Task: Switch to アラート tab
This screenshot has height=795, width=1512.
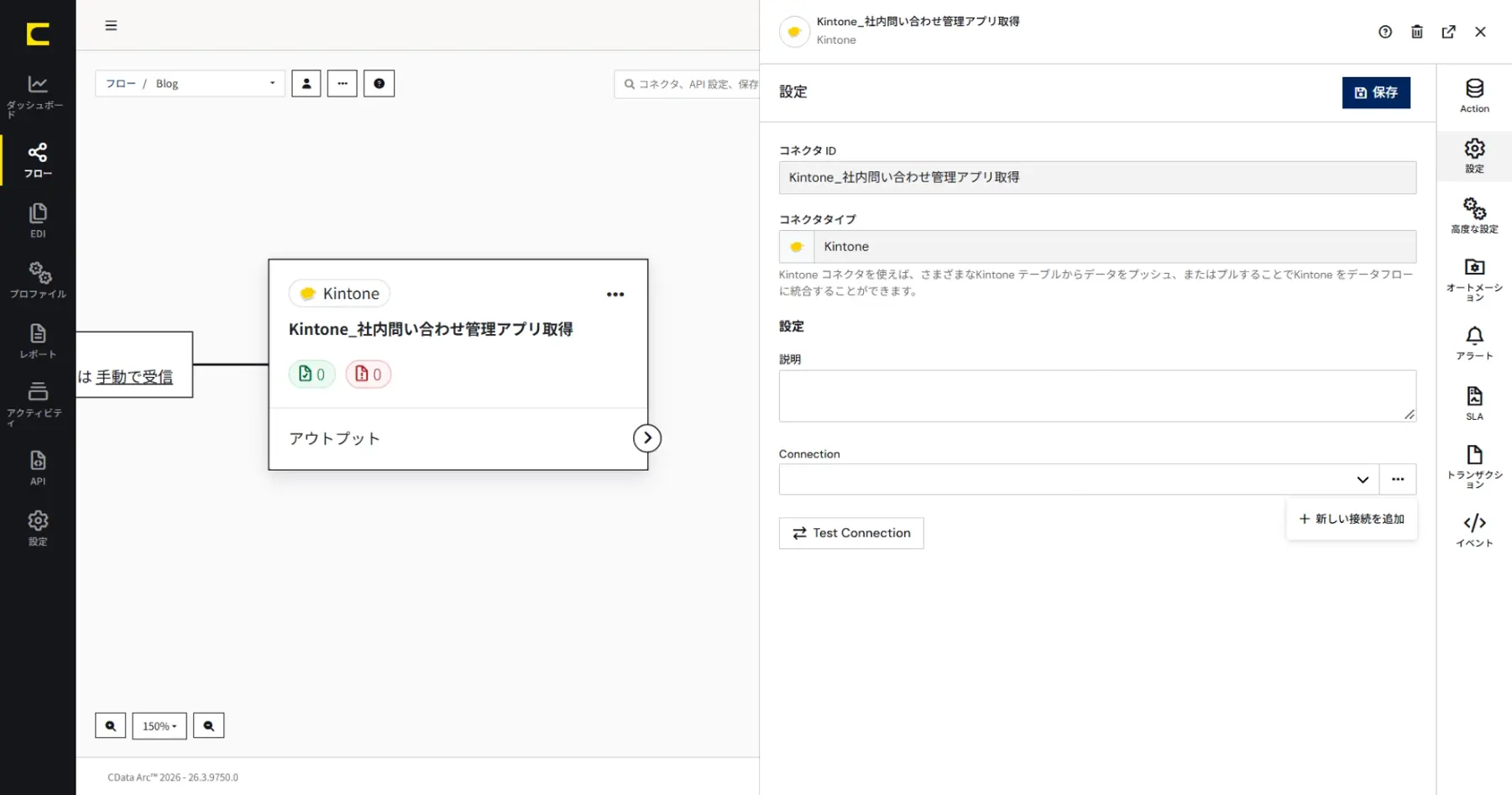Action: click(x=1474, y=343)
